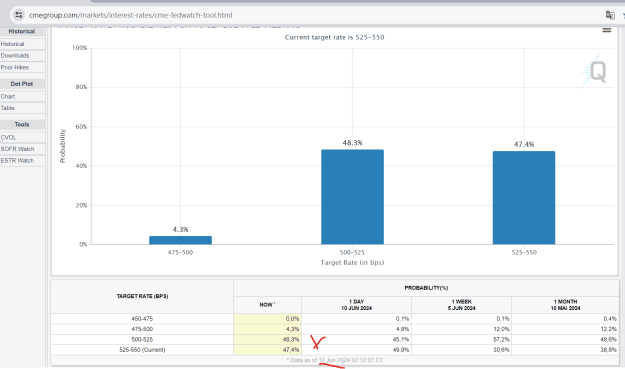Click the 500-525 x-axis label

pyautogui.click(x=352, y=253)
